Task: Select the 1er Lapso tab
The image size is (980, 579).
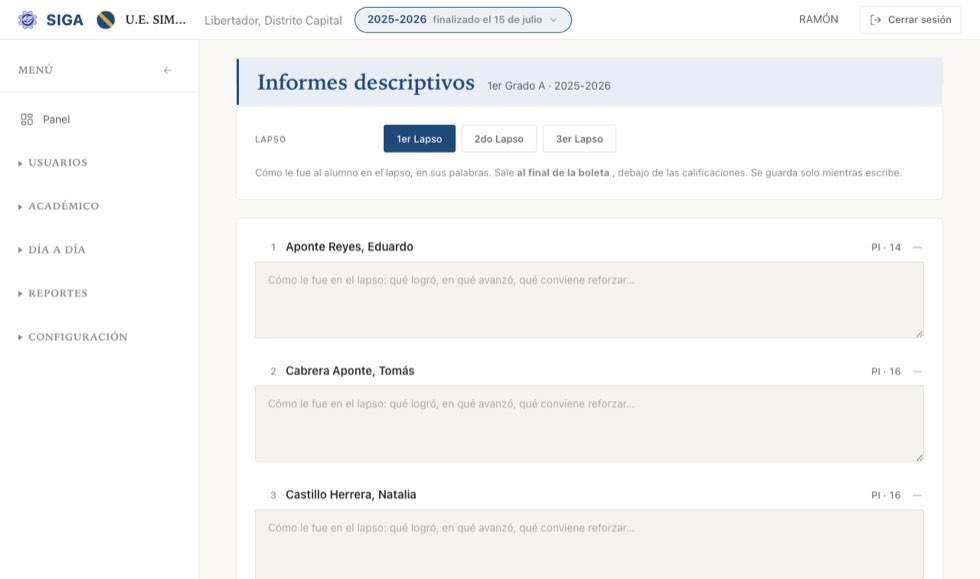Action: click(419, 139)
